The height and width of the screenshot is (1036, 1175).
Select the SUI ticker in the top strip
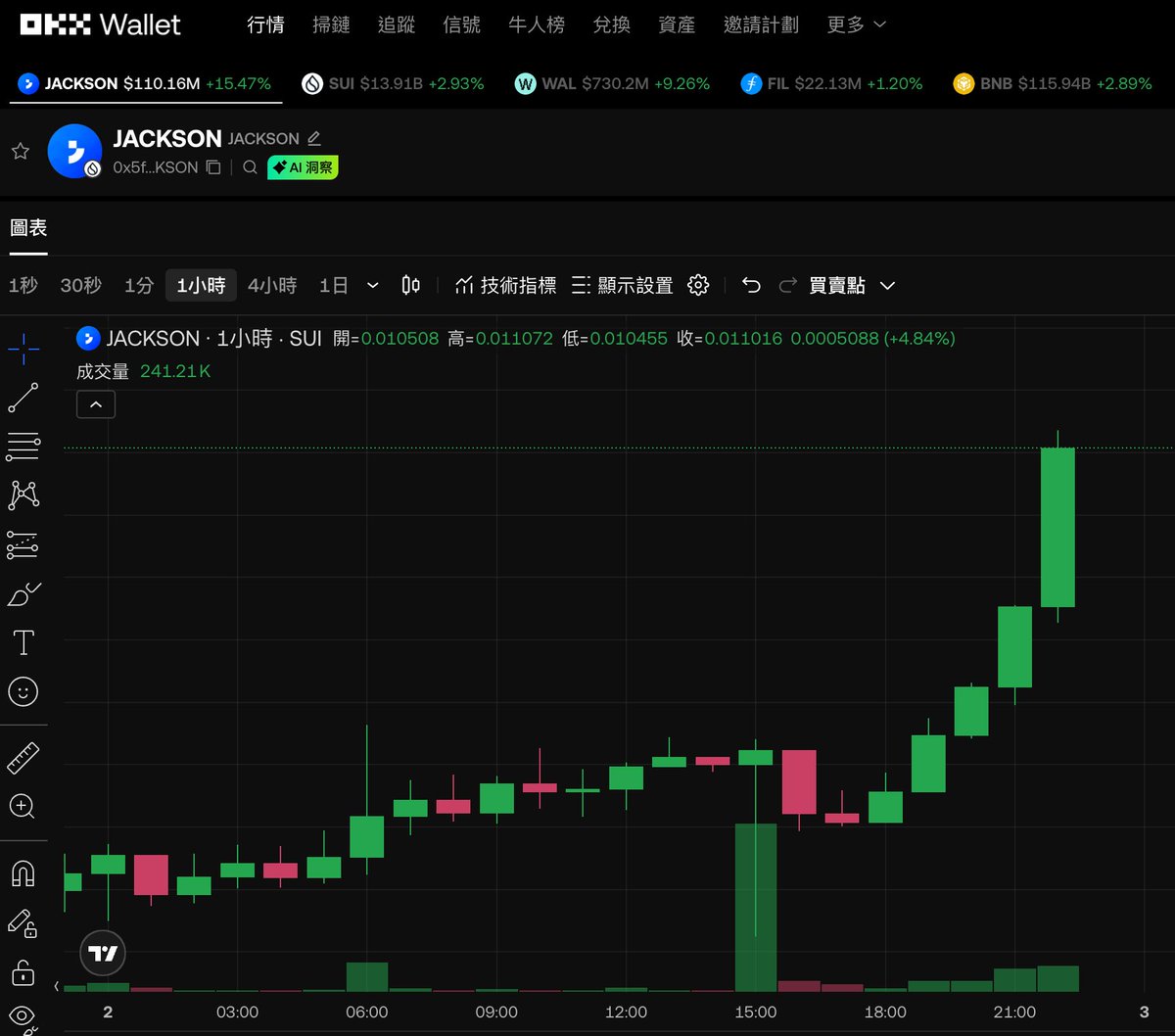click(393, 84)
